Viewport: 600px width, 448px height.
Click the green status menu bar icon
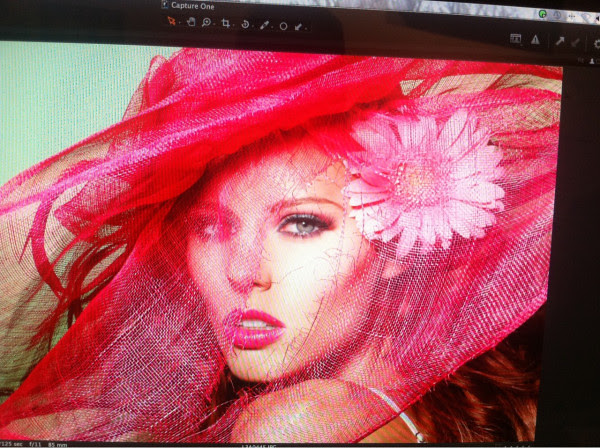pyautogui.click(x=542, y=14)
